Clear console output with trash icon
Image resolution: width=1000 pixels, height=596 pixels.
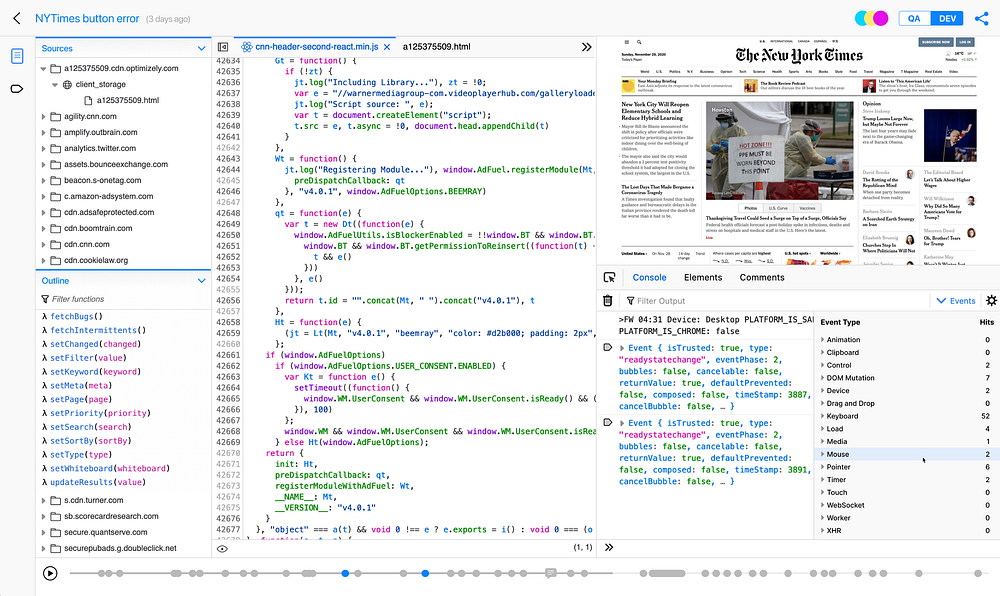[607, 300]
